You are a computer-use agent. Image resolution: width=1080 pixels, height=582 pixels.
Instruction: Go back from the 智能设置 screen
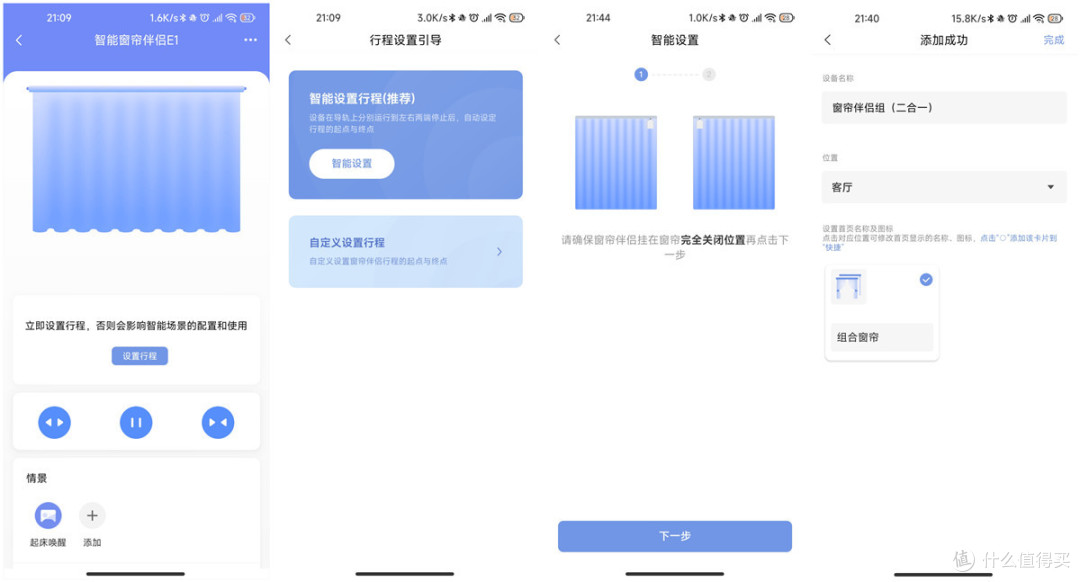(x=557, y=40)
